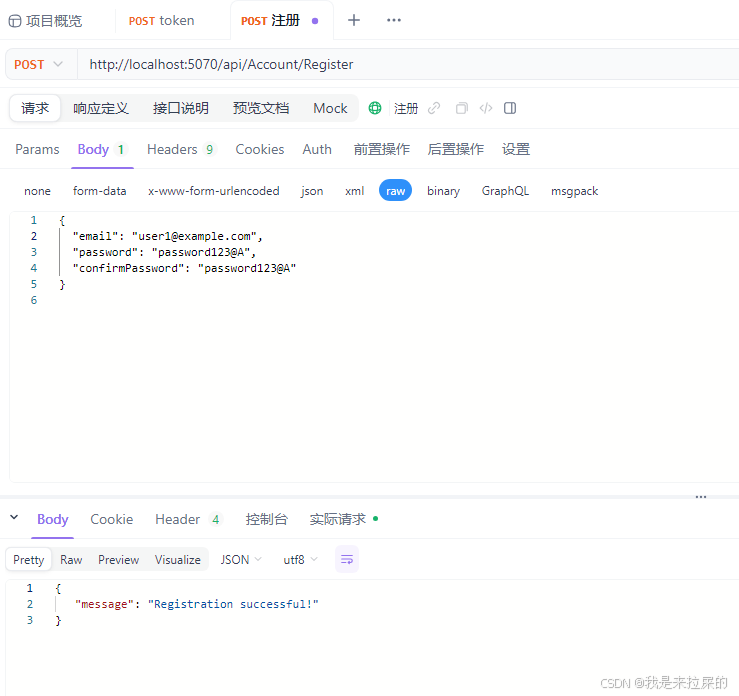The width and height of the screenshot is (739, 696).
Task: Open the 设置 settings tab
Action: pyautogui.click(x=516, y=149)
